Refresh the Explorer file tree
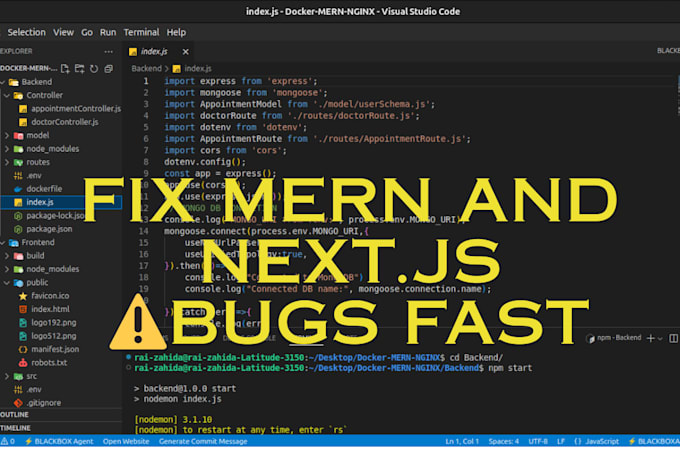The width and height of the screenshot is (680, 453). coord(94,68)
